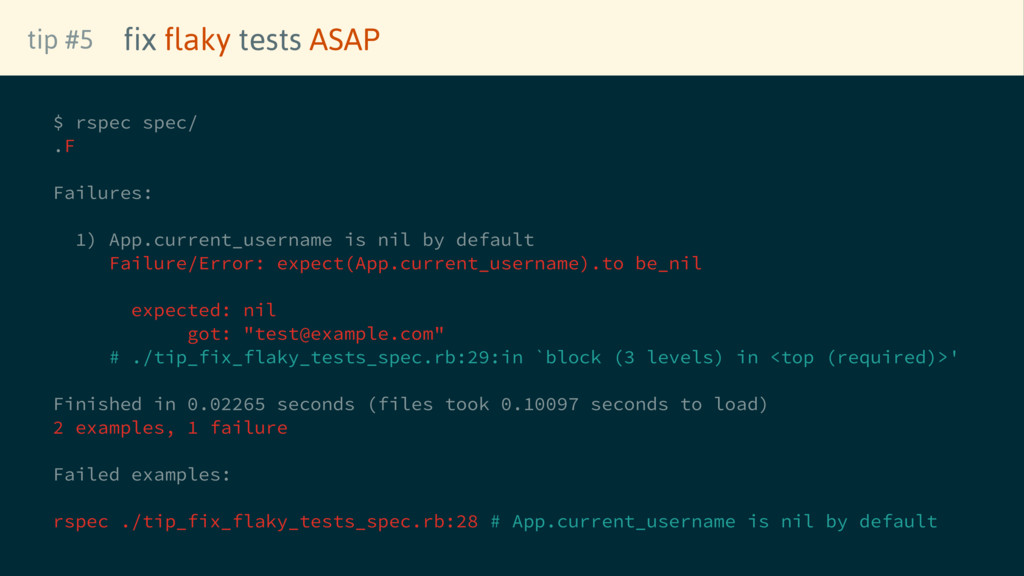
Task: Click the "./tip_fix_flaky_tests_spec.rb:29" backtrace path
Action: click(310, 357)
